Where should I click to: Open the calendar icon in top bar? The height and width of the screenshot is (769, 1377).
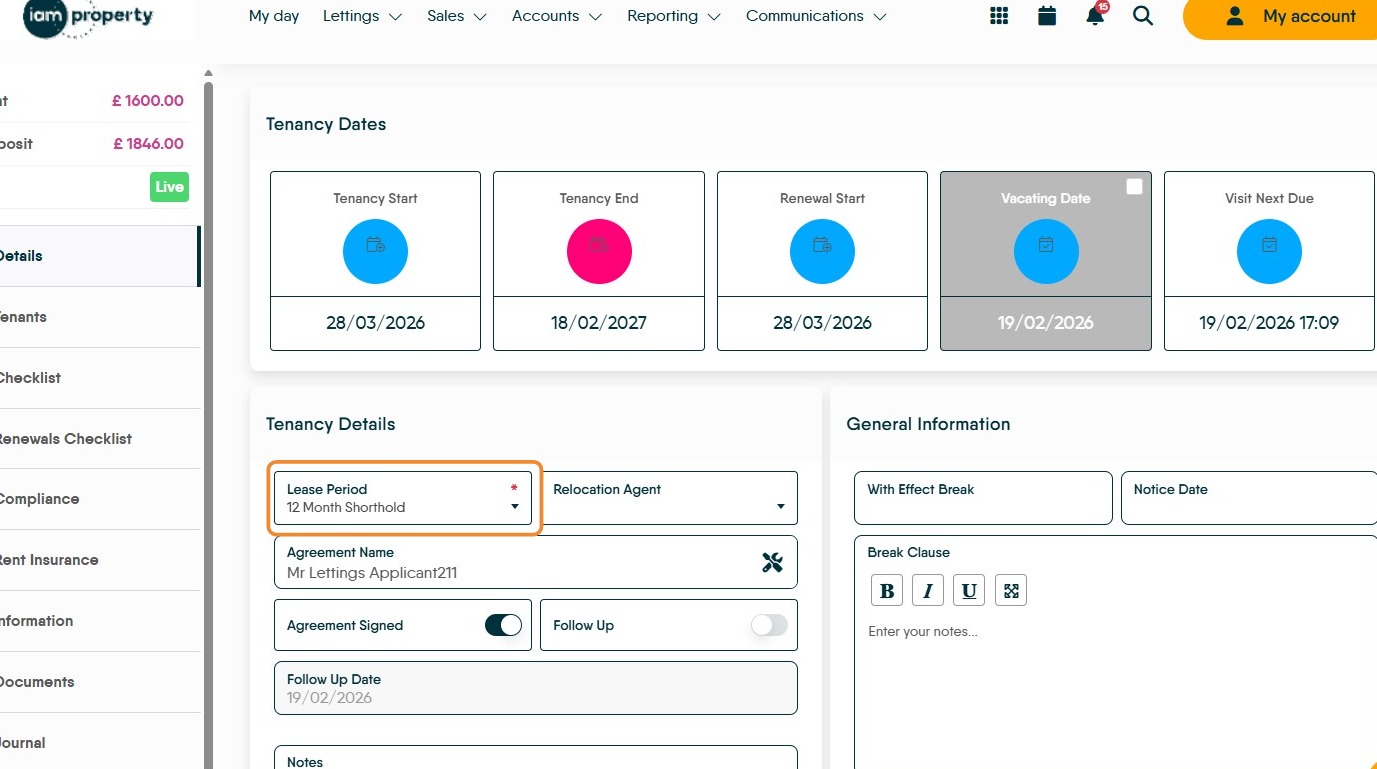1047,16
